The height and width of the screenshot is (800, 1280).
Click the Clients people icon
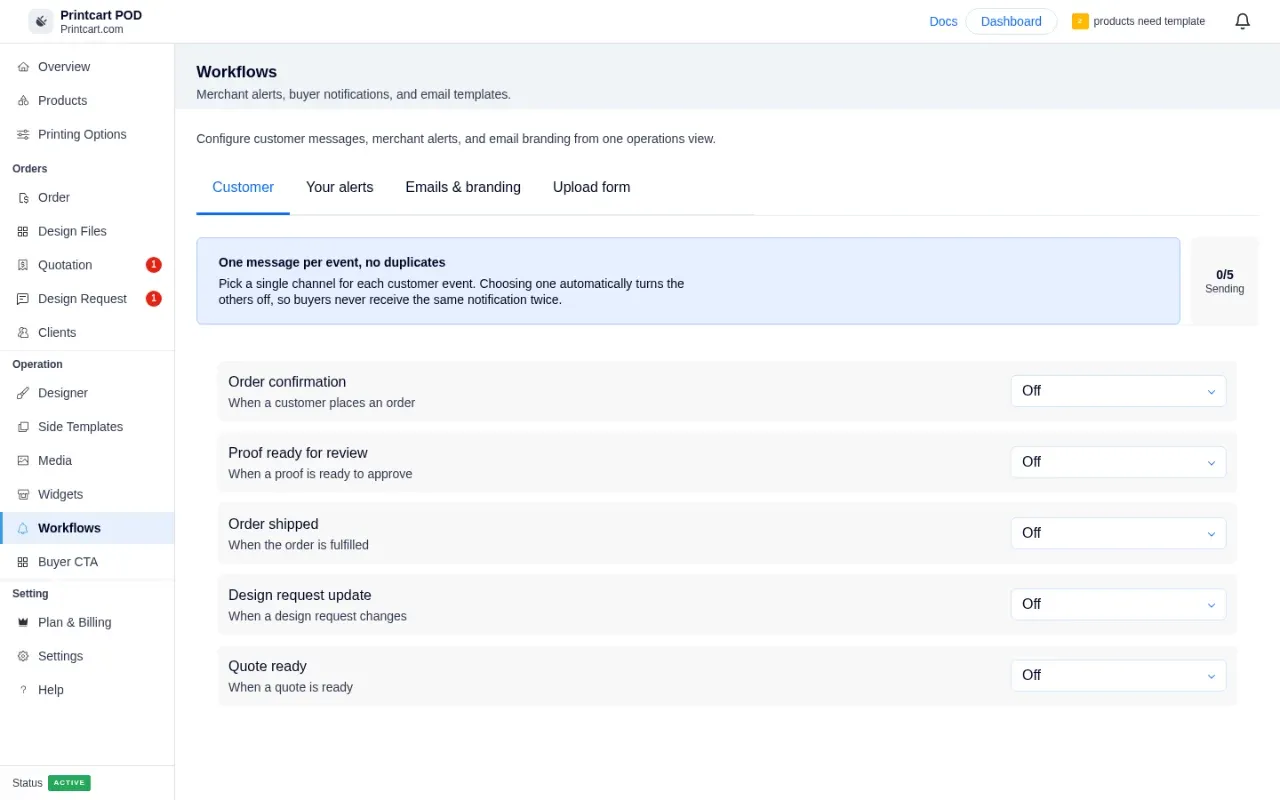tap(23, 333)
